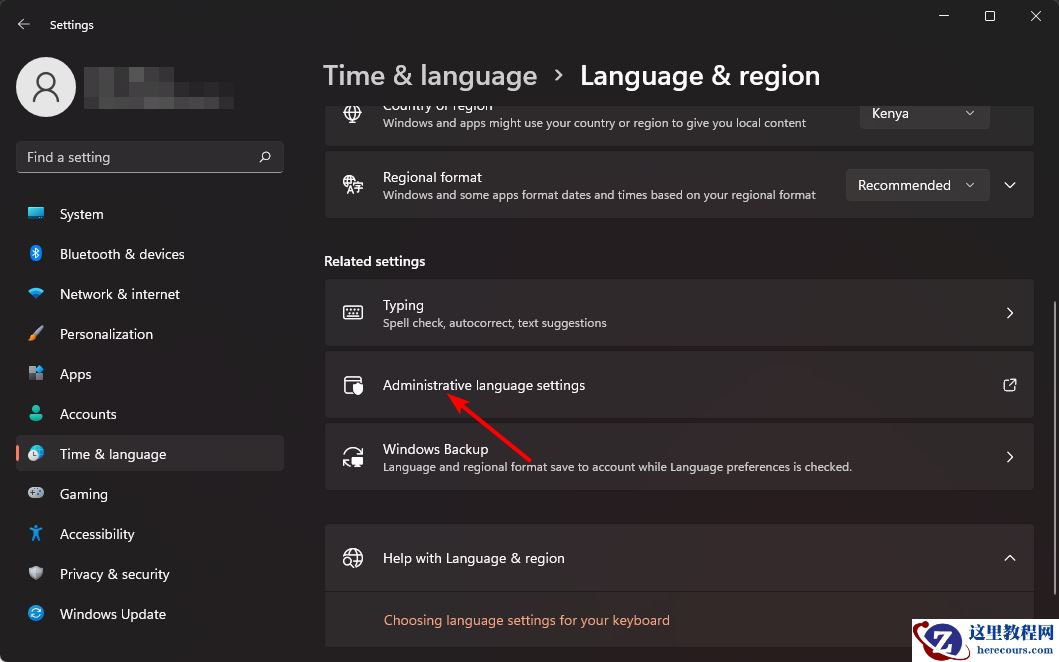Open Accounts settings
Image resolution: width=1059 pixels, height=662 pixels.
coord(88,414)
